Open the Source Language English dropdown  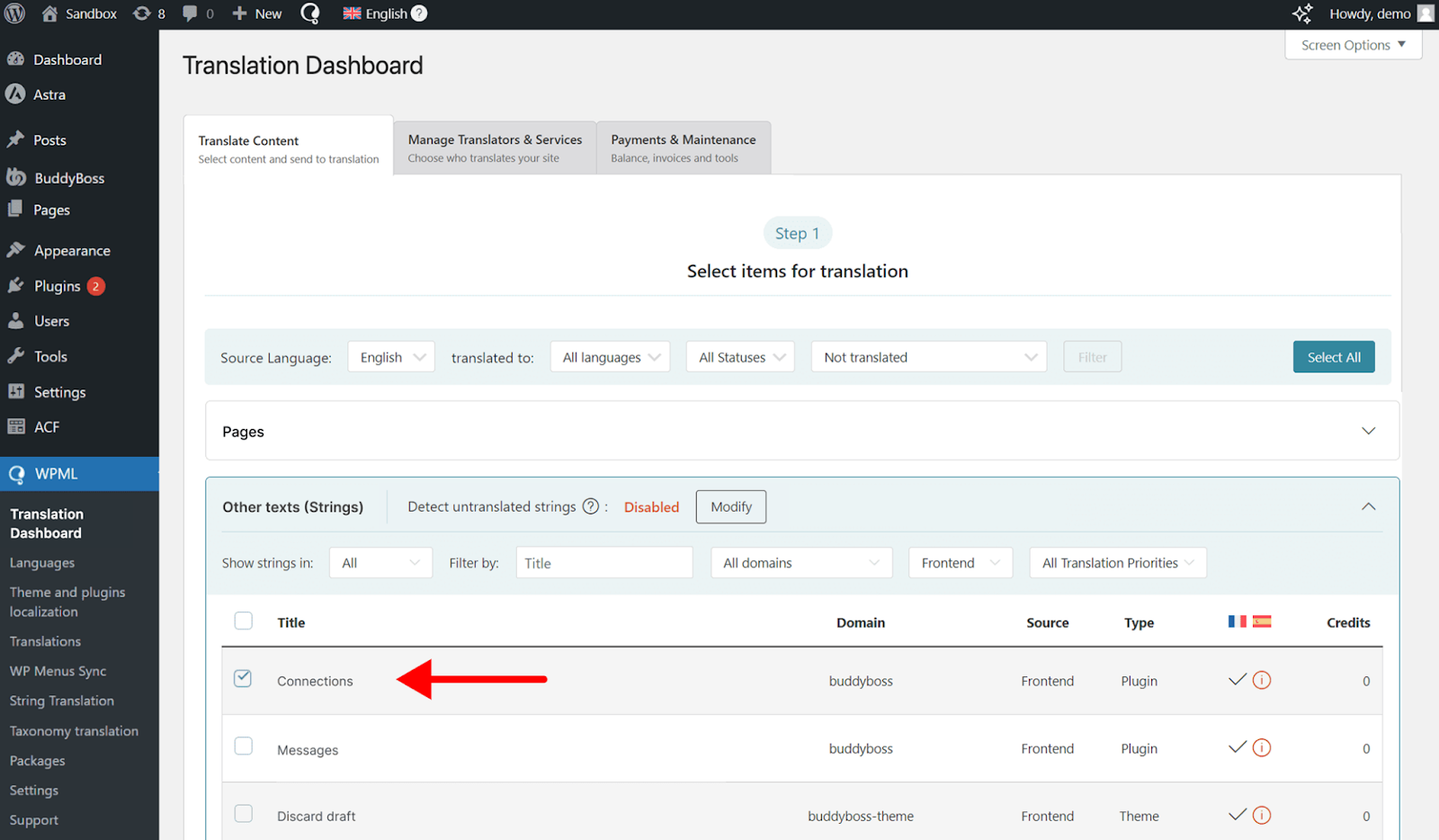[391, 357]
